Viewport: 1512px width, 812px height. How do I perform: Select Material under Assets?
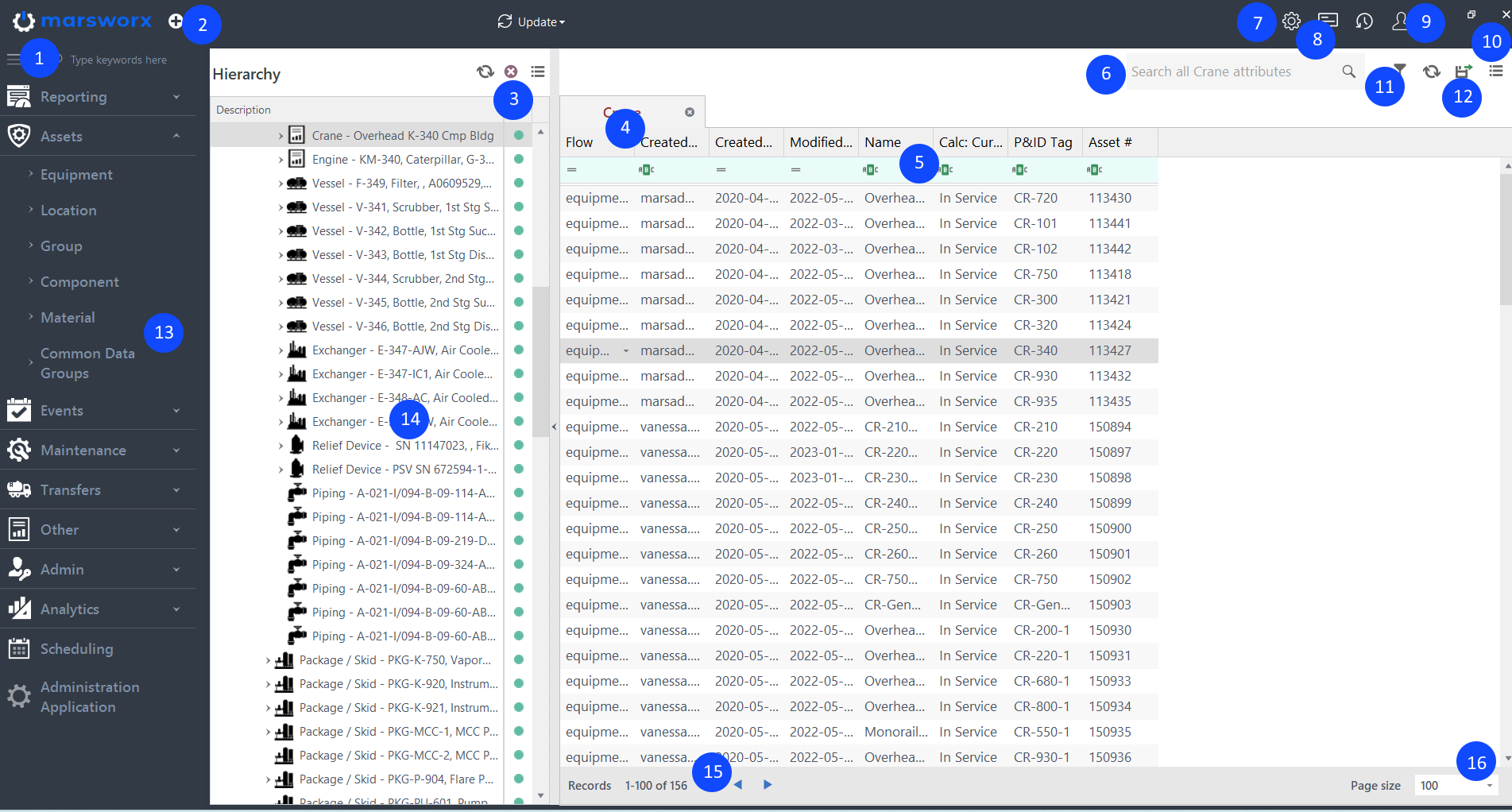[x=68, y=317]
